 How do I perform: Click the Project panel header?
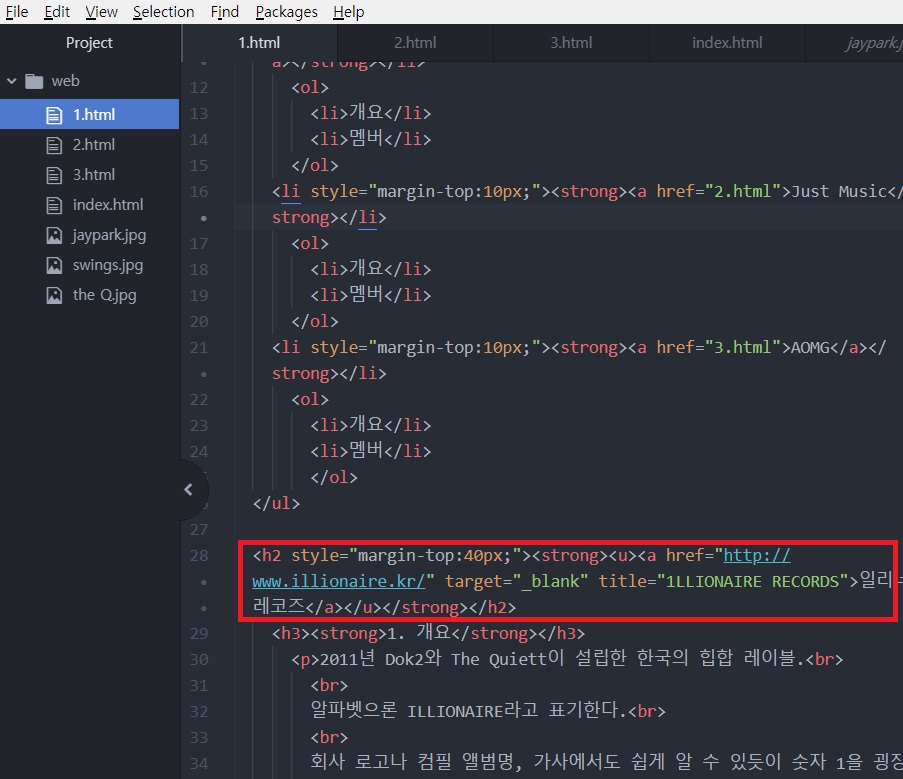[89, 43]
